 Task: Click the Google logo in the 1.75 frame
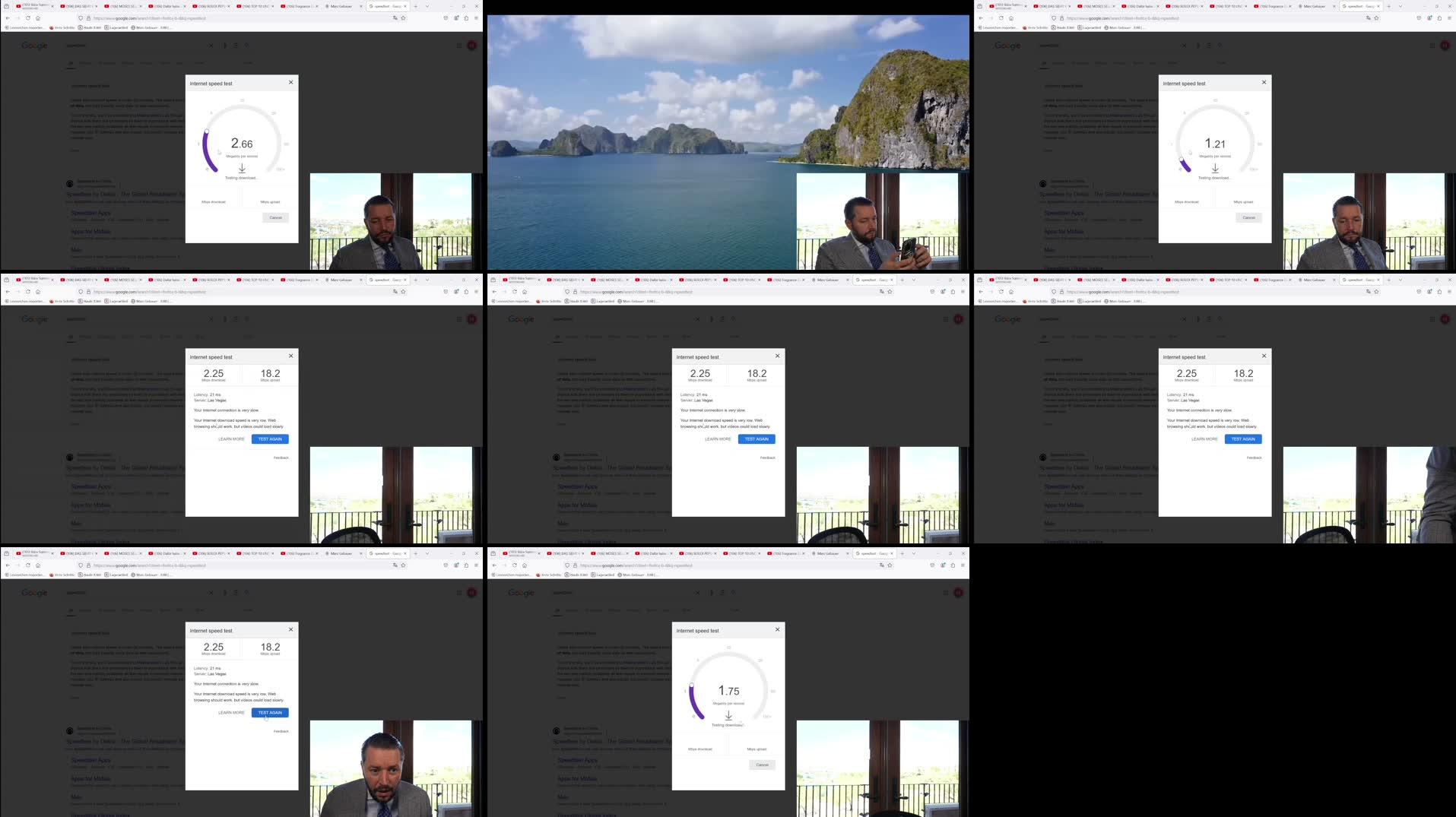point(521,593)
